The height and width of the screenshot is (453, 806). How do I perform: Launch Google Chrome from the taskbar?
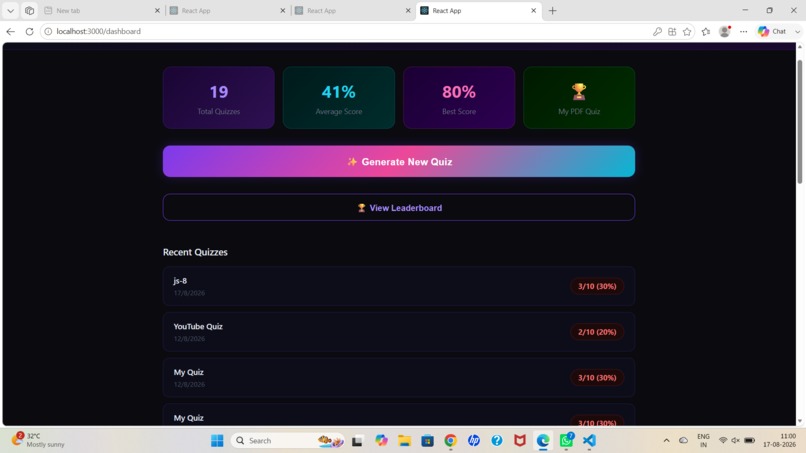point(450,441)
